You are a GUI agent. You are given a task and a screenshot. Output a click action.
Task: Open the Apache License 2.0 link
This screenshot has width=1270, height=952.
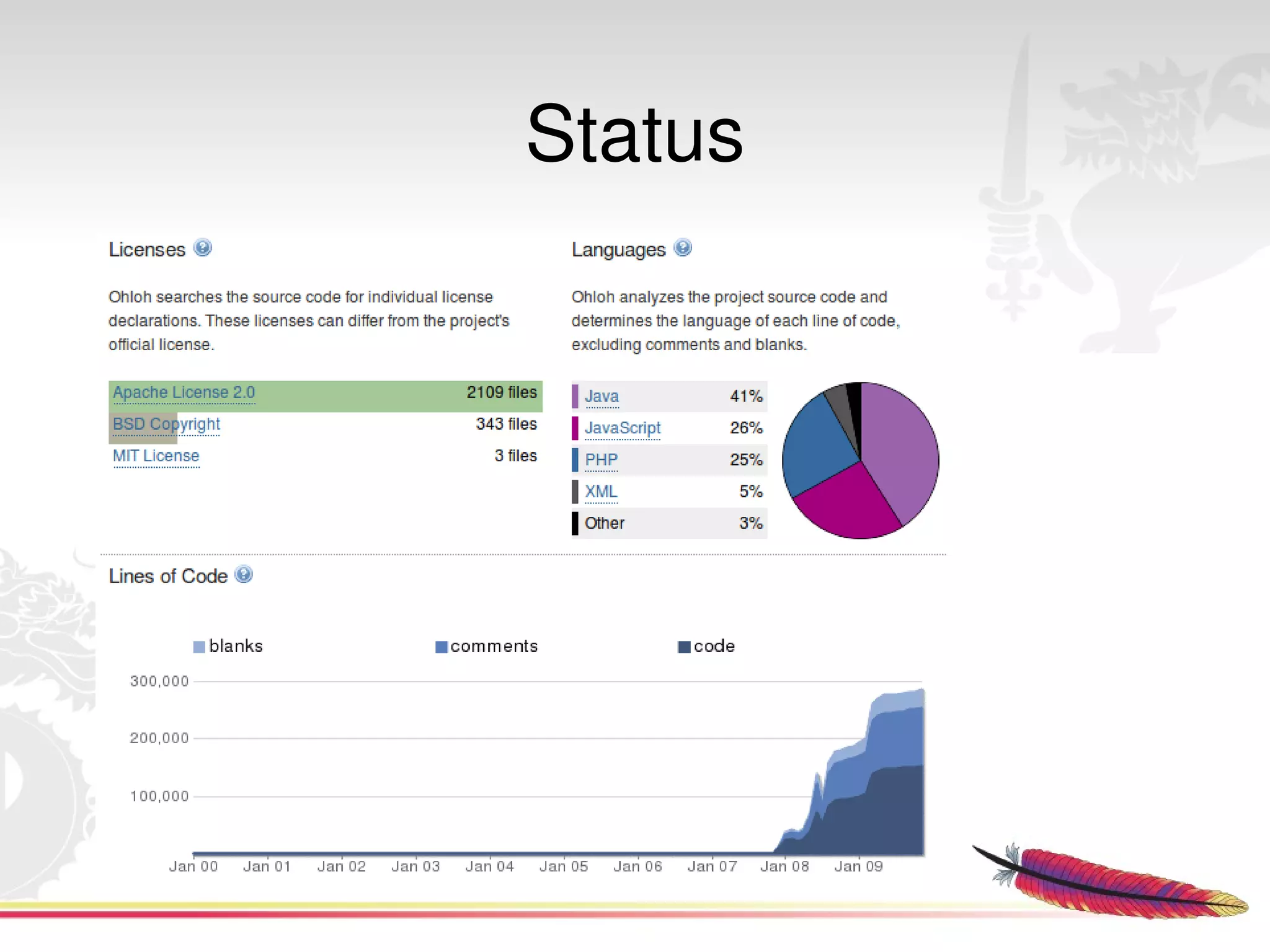184,393
